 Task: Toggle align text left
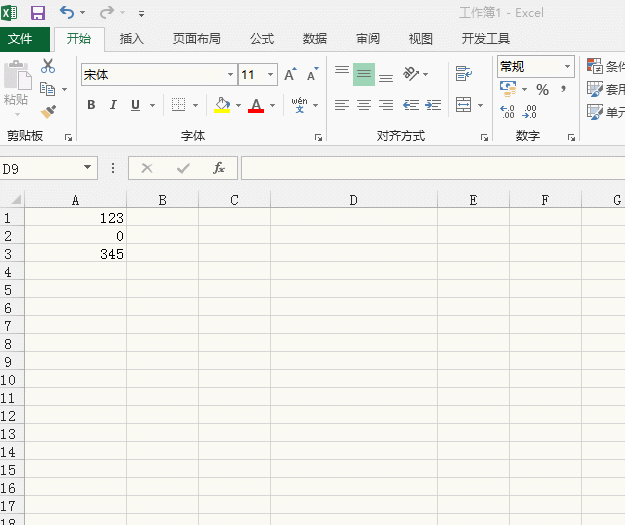[x=342, y=105]
